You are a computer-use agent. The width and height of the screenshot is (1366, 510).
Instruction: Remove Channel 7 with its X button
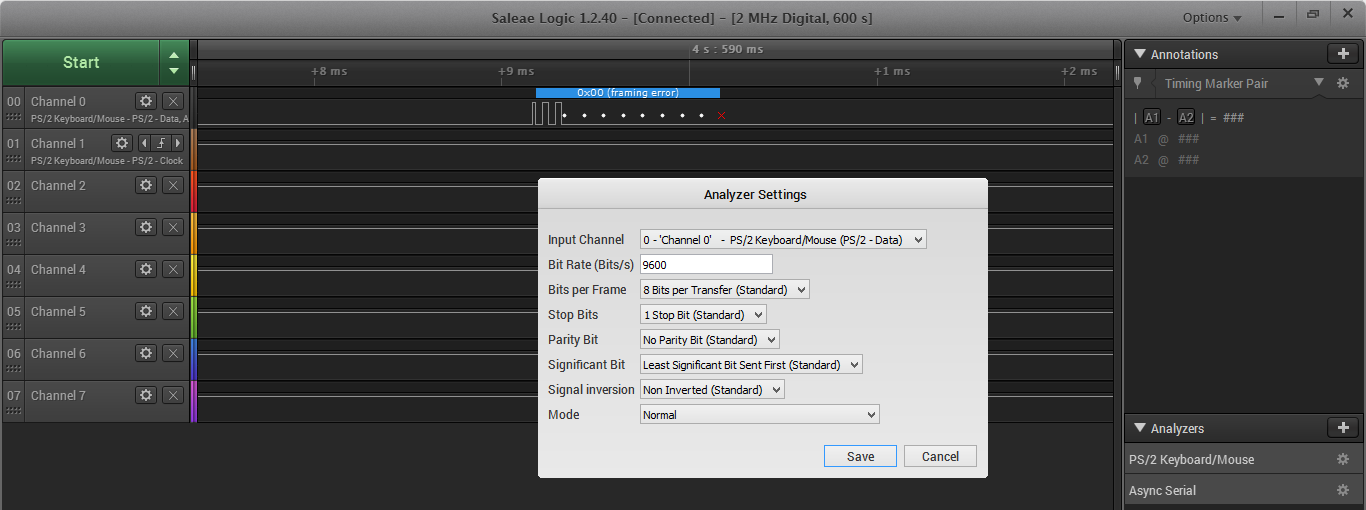pyautogui.click(x=173, y=395)
